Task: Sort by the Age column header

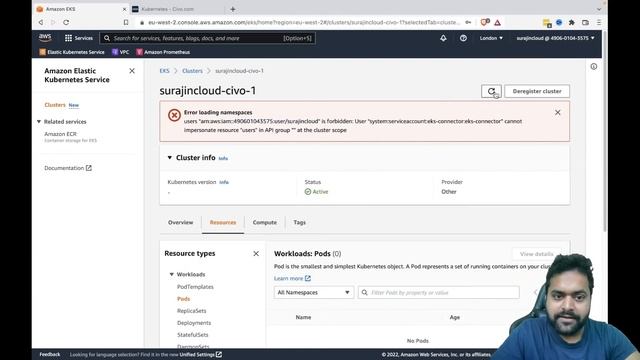Action: (454, 317)
